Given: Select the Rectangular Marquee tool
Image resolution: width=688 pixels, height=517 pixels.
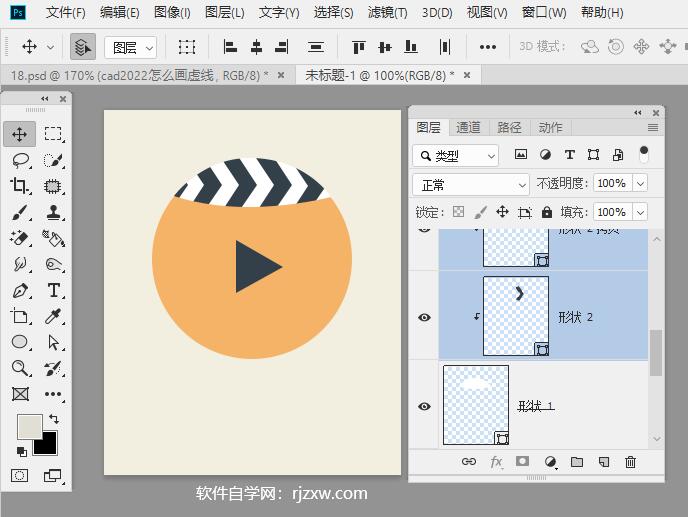Looking at the screenshot, I should point(53,134).
